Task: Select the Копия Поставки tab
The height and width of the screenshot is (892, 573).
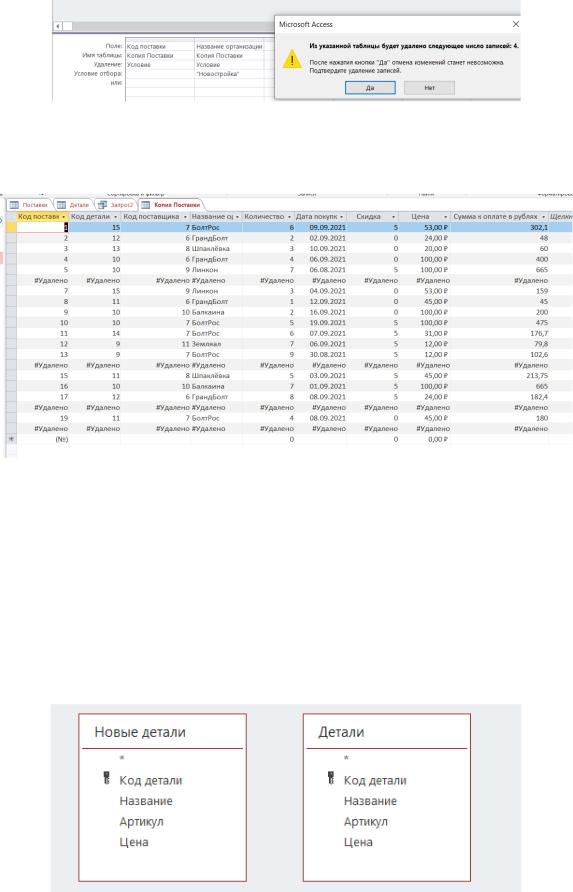Action: (x=177, y=205)
